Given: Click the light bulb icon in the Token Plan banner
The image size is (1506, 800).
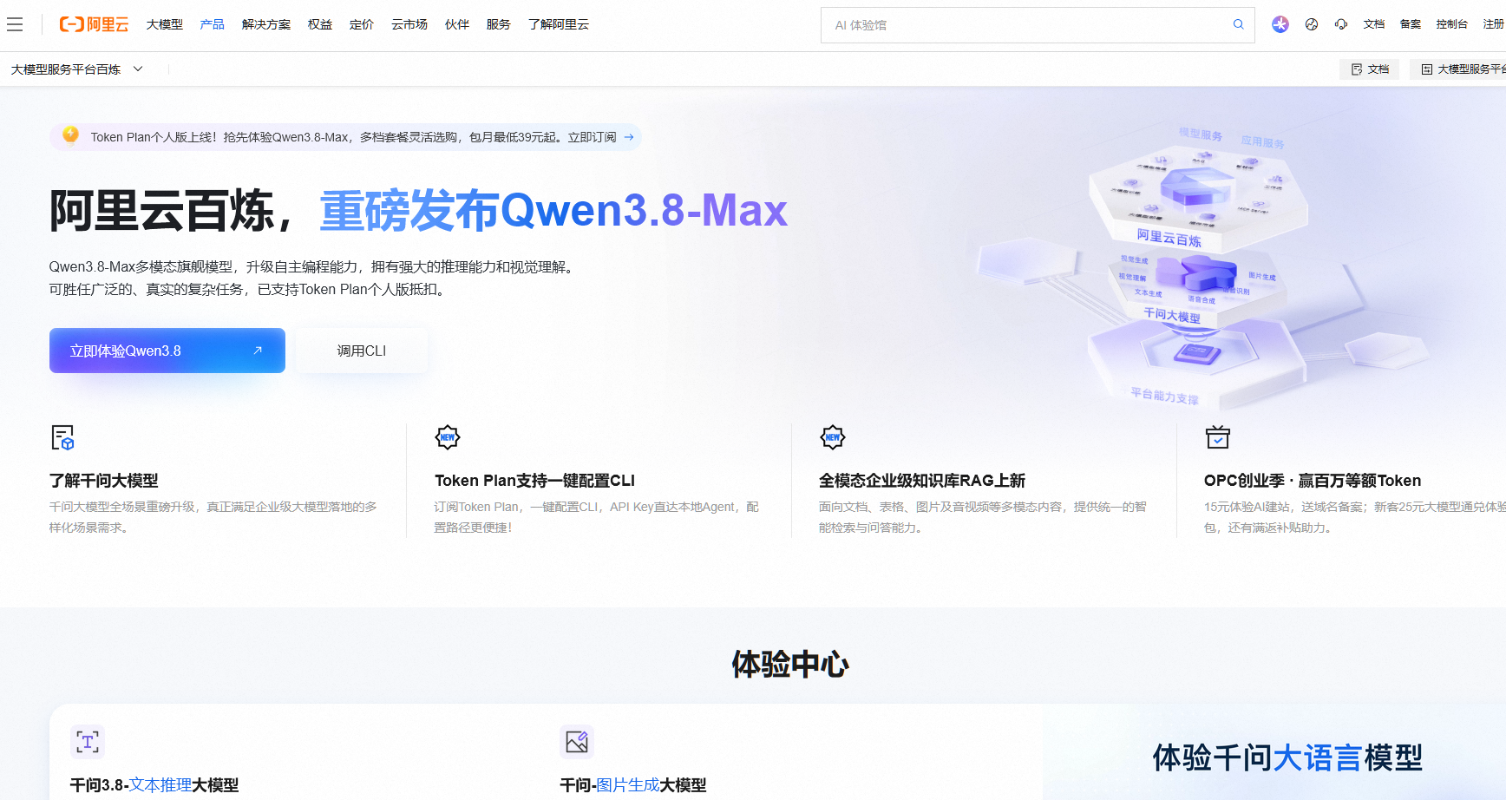Looking at the screenshot, I should click(70, 135).
